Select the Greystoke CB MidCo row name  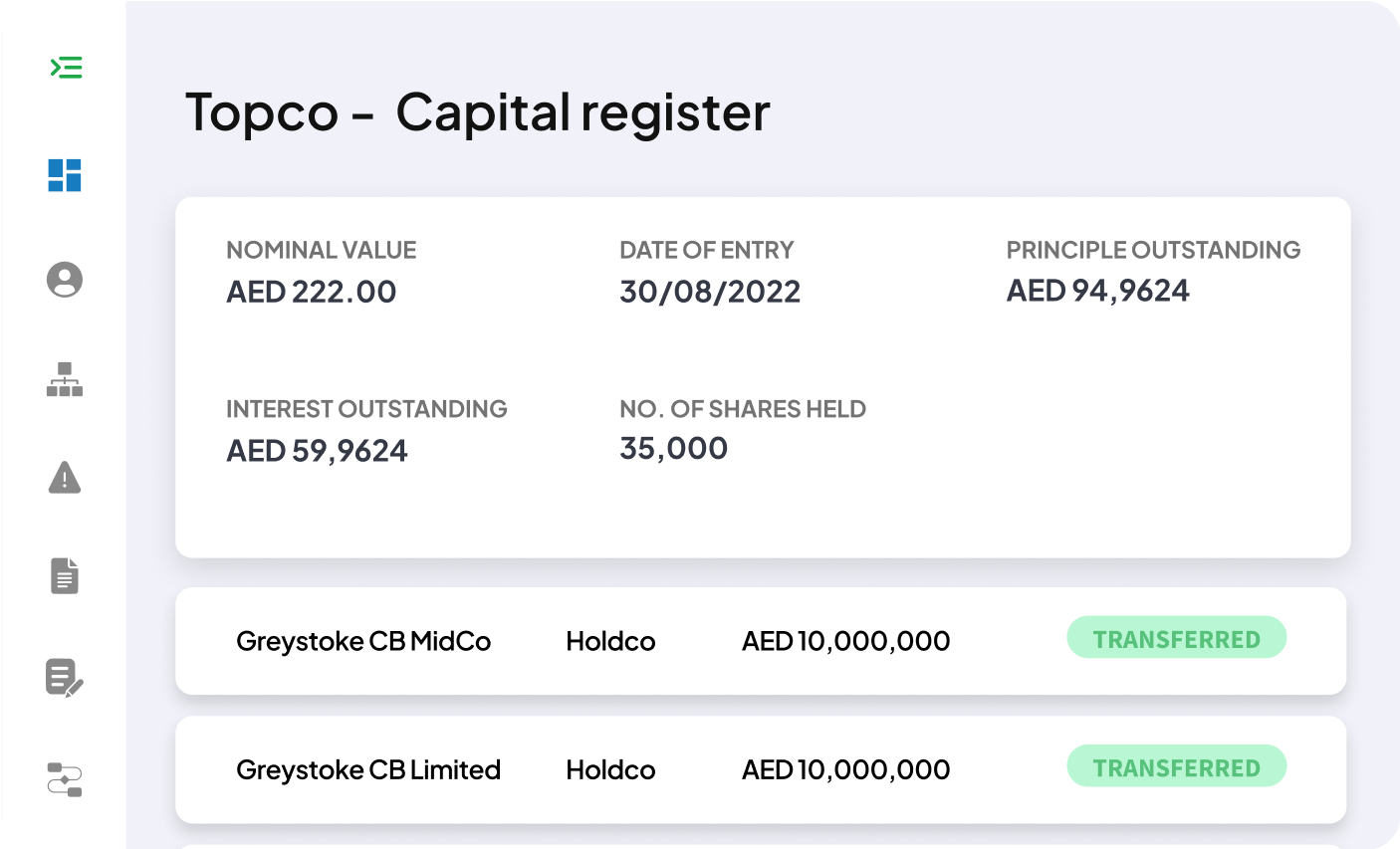coord(363,641)
